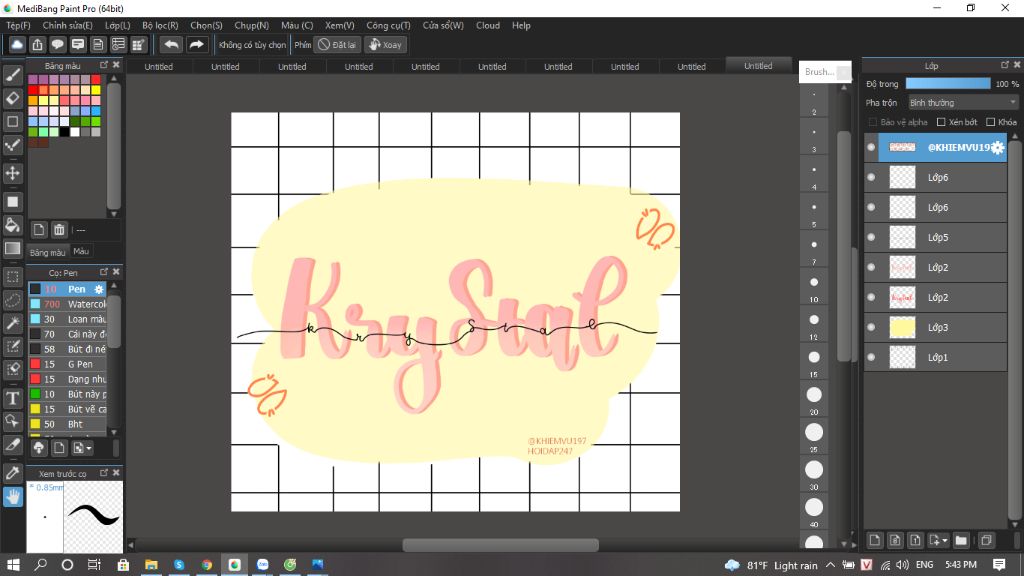Select the Watercolor brush row
The image size is (1024, 576).
point(67,304)
